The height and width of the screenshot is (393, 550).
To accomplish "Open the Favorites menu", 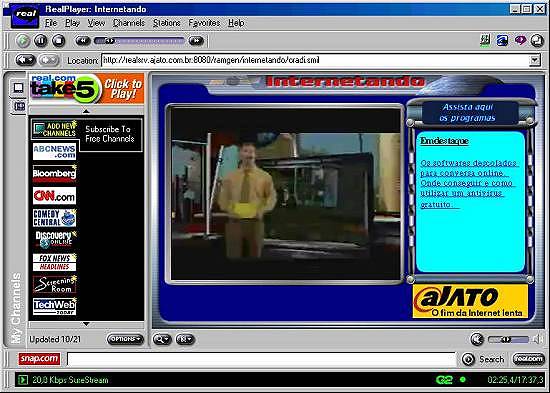I will click(204, 23).
